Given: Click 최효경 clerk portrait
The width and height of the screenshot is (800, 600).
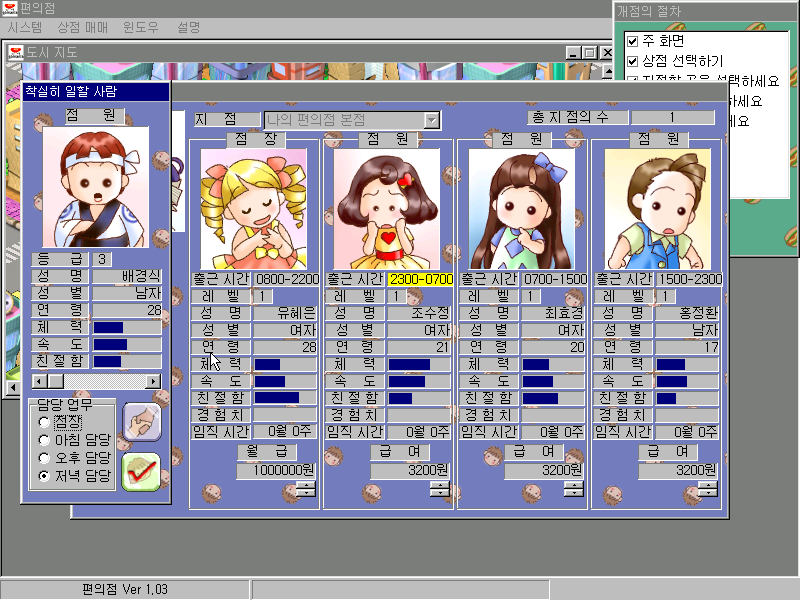Looking at the screenshot, I should click(521, 209).
